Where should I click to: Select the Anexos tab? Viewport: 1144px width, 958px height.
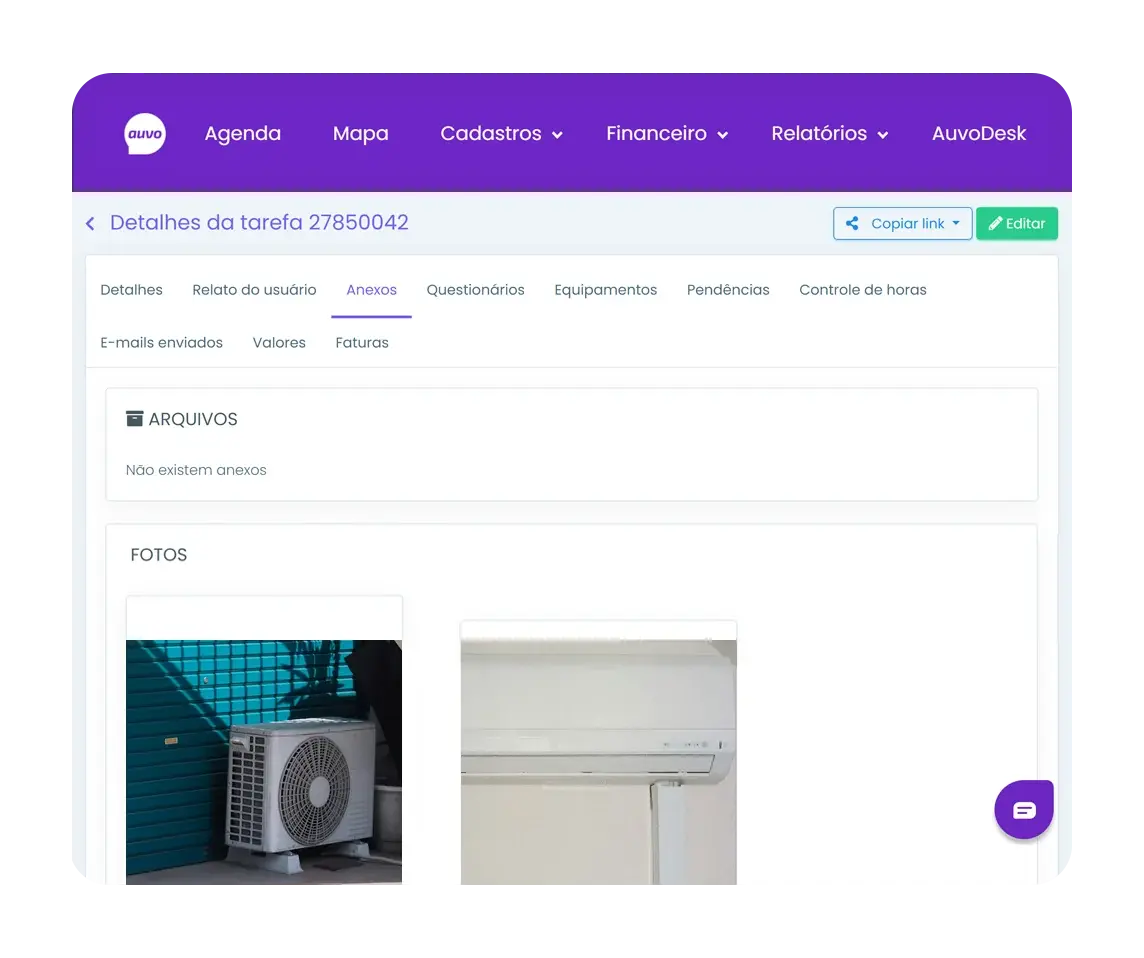pyautogui.click(x=371, y=290)
